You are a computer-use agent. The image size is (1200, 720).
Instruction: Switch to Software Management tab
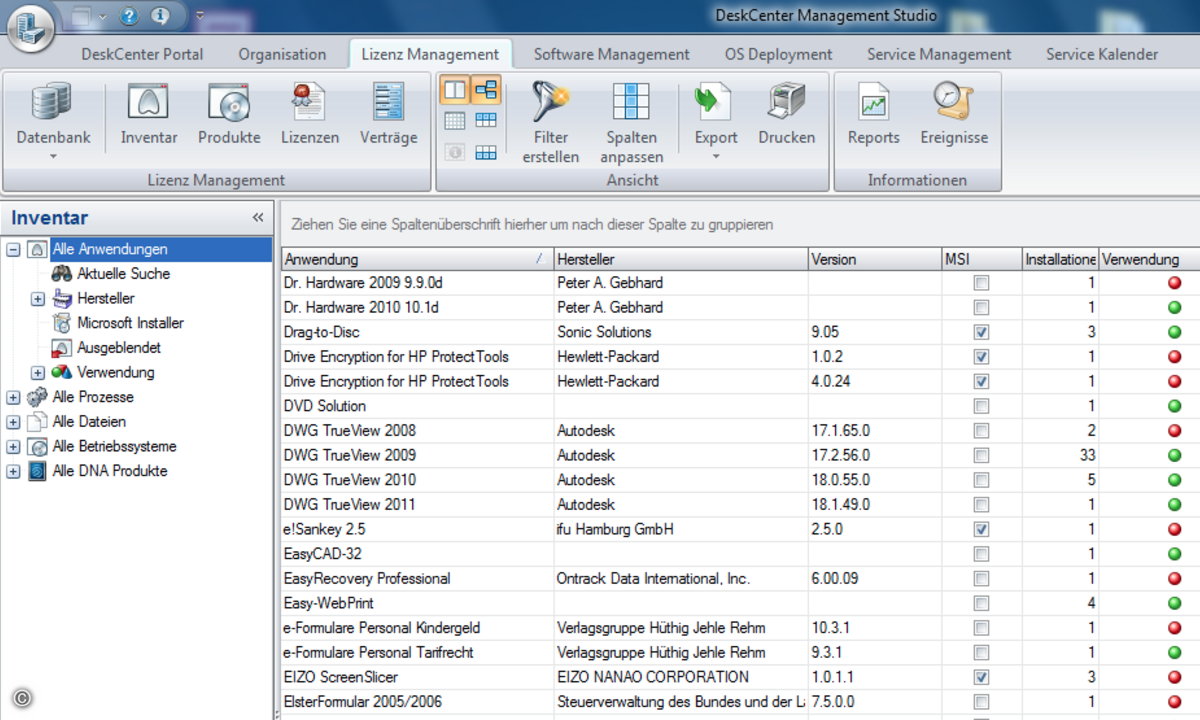(611, 54)
